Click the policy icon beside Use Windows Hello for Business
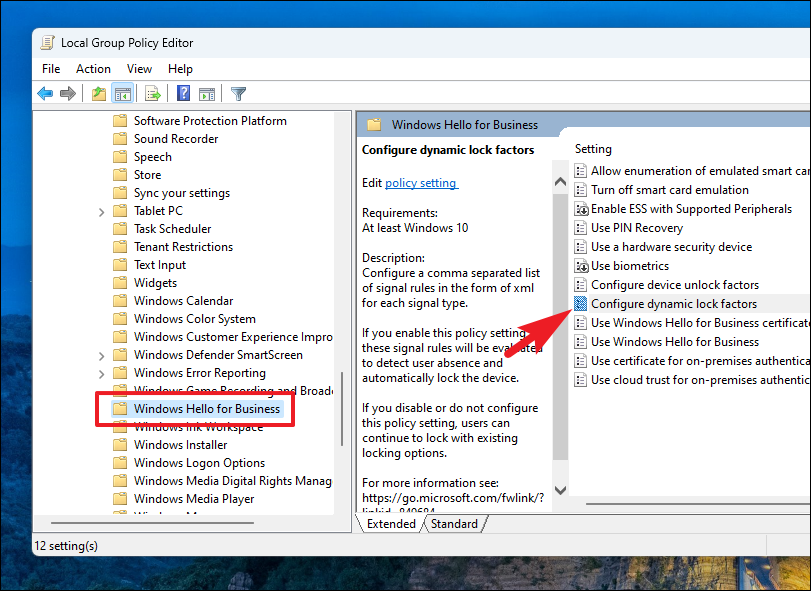This screenshot has width=811, height=591. (581, 342)
